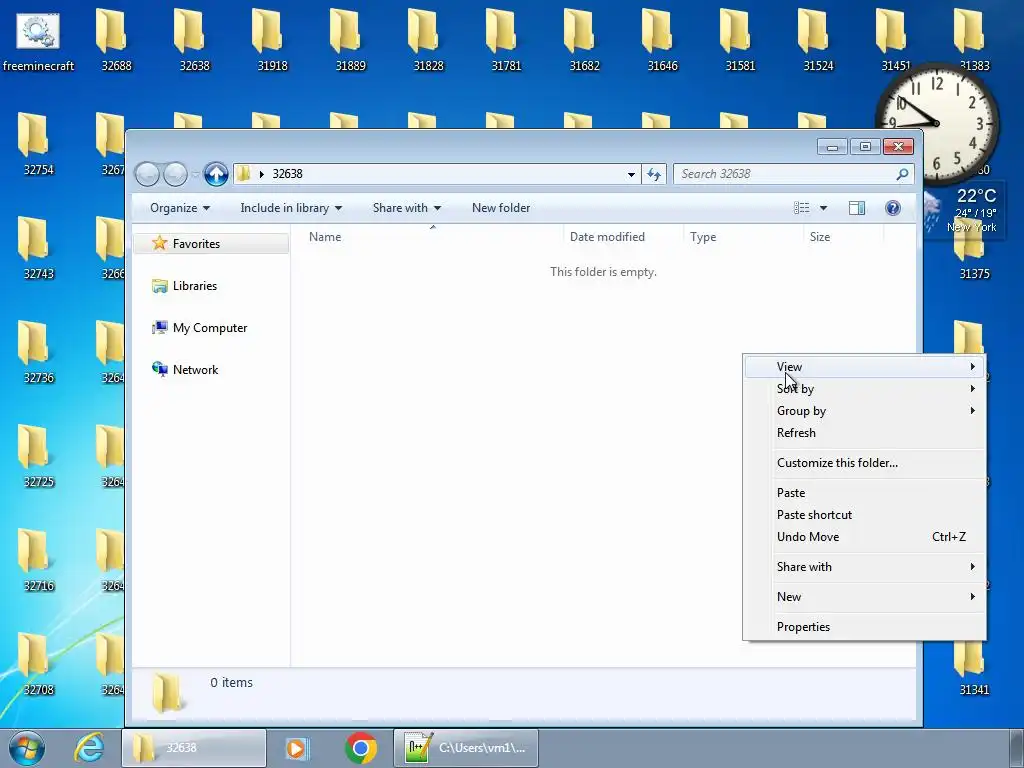Select desktop folder 31682
The width and height of the screenshot is (1024, 768).
[584, 40]
